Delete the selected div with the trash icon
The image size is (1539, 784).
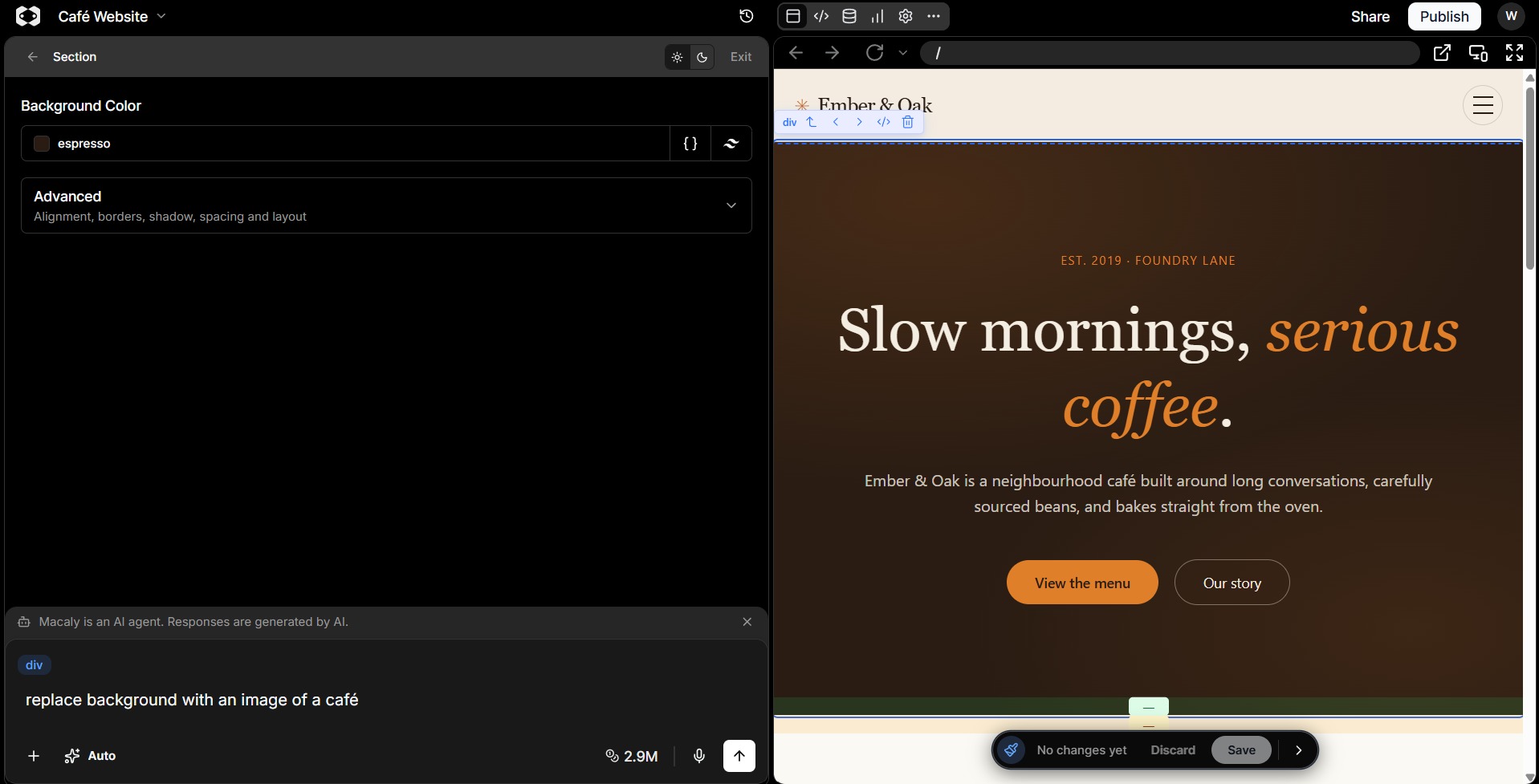[908, 122]
